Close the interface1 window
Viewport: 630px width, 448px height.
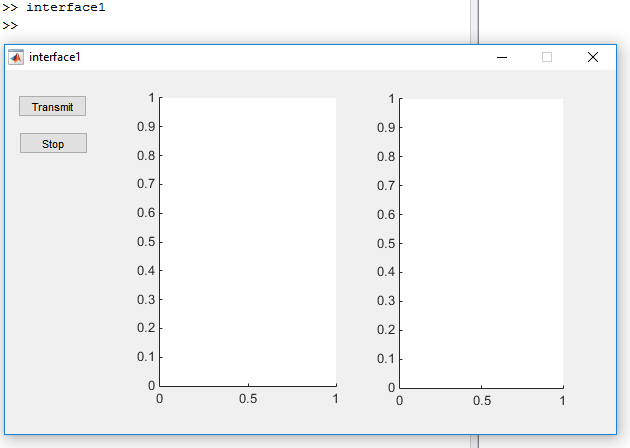tap(593, 57)
